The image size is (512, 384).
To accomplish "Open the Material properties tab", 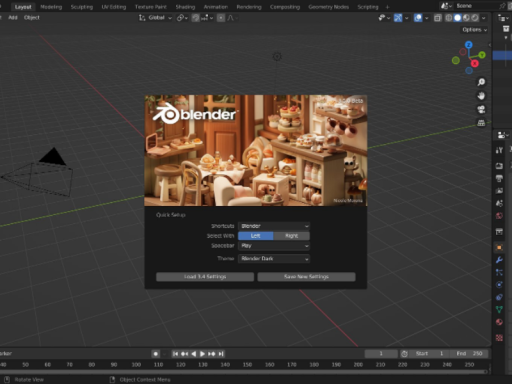I will pyautogui.click(x=499, y=322).
